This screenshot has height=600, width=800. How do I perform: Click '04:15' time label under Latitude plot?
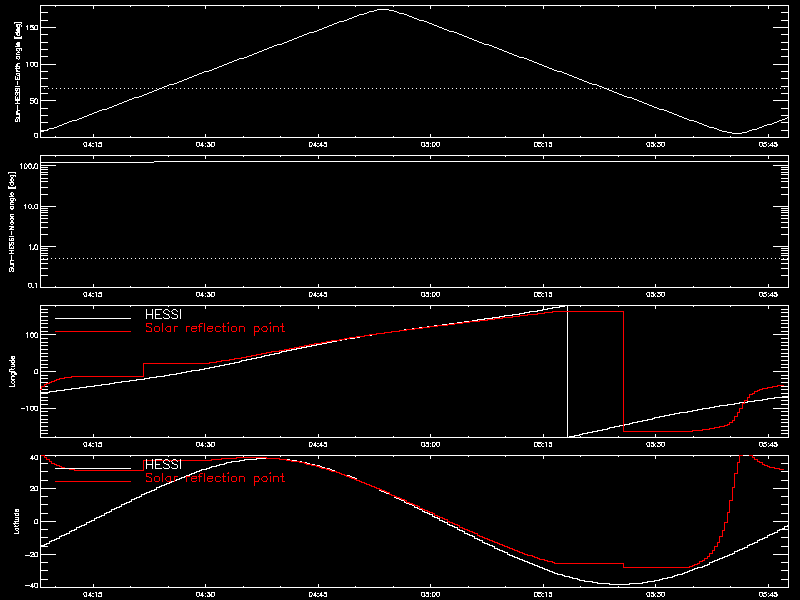click(x=93, y=595)
